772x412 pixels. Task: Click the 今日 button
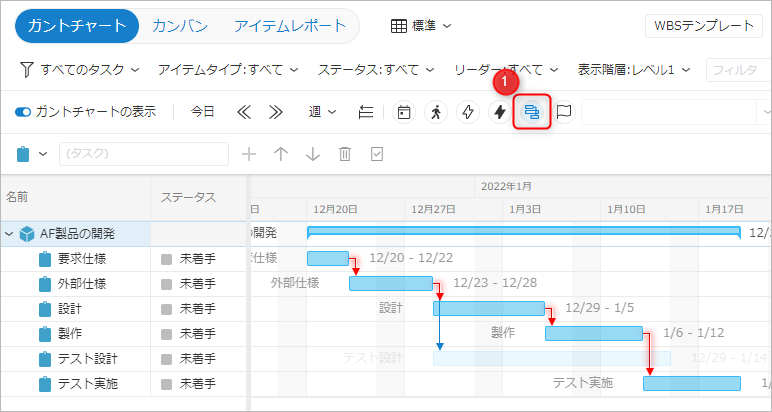click(x=203, y=112)
